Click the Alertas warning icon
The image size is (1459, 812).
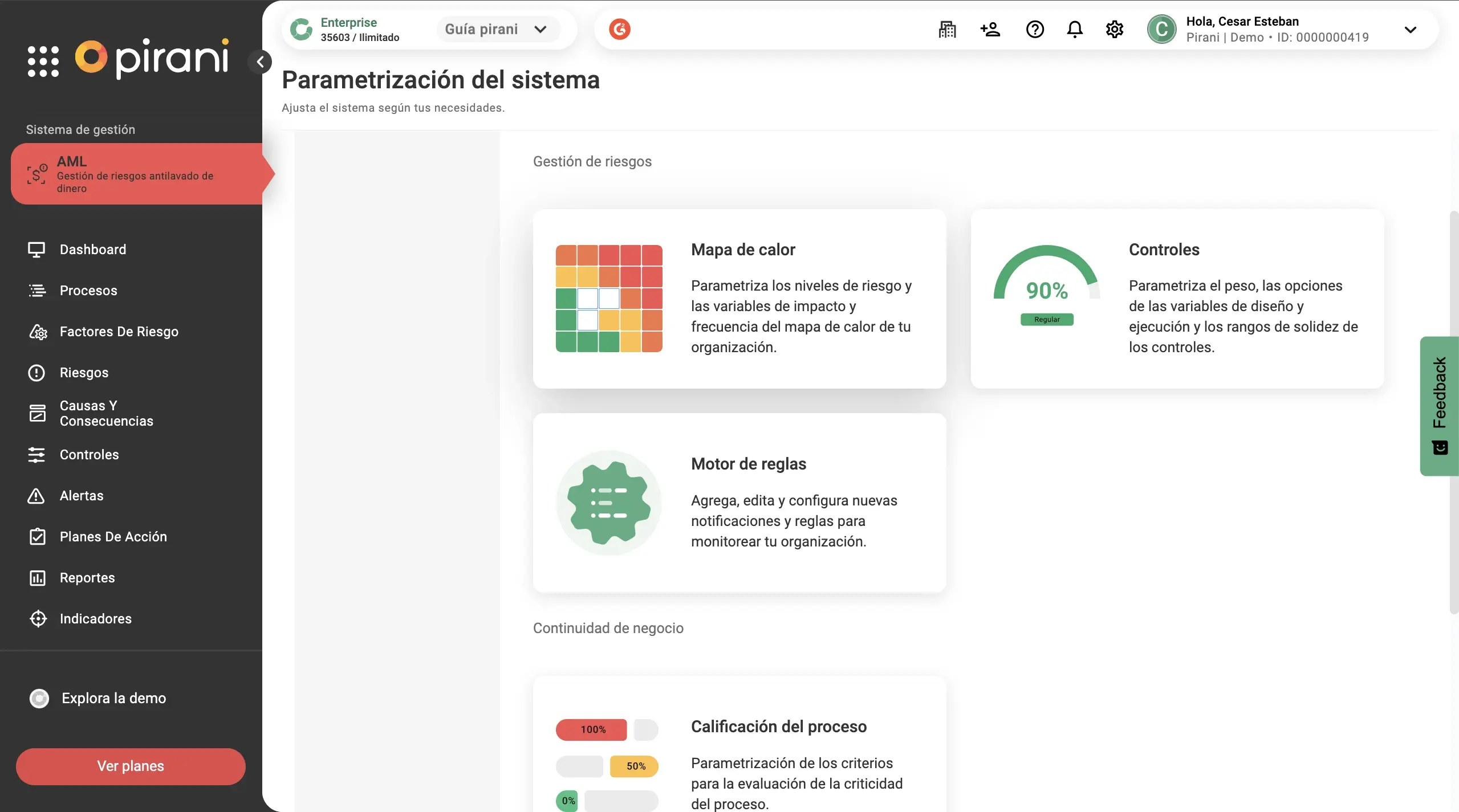[36, 496]
